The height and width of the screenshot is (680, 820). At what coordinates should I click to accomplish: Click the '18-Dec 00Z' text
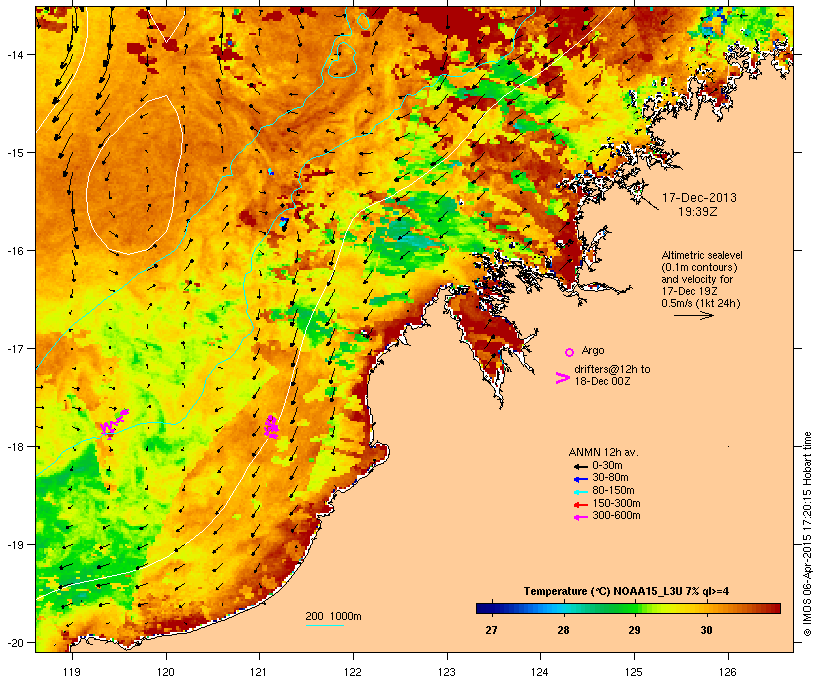click(x=602, y=381)
